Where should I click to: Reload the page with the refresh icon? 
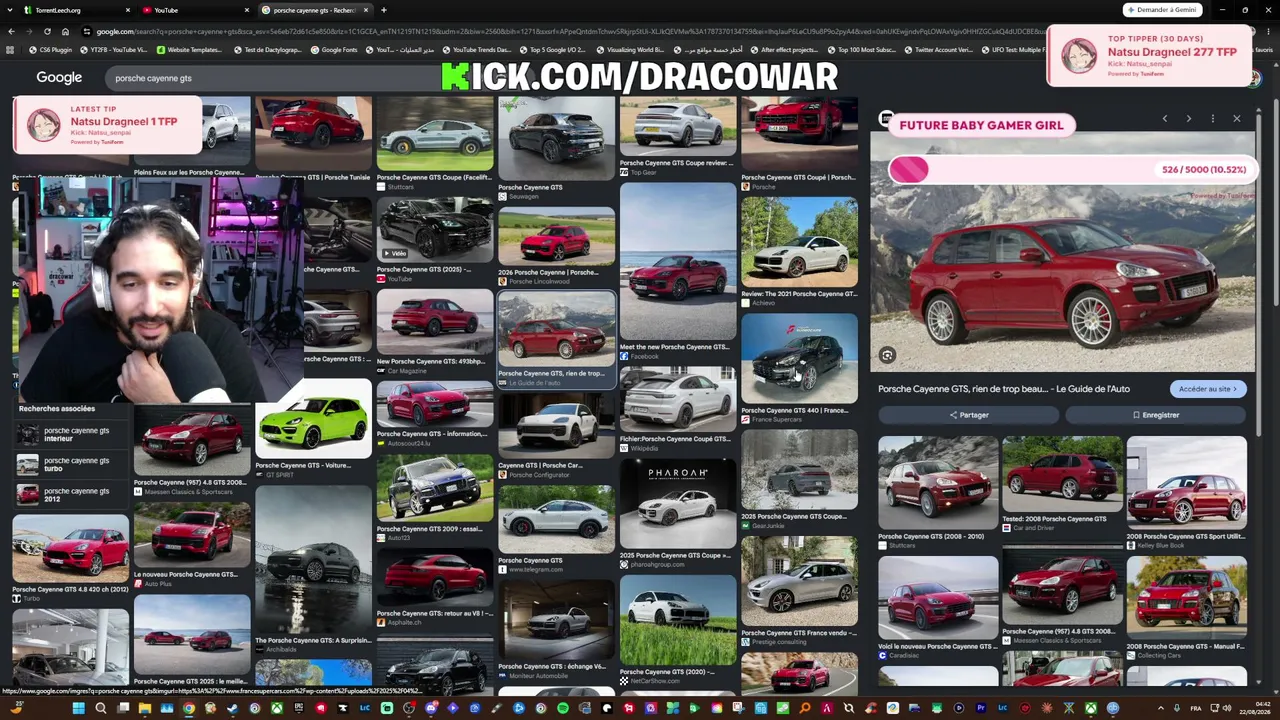[x=46, y=31]
